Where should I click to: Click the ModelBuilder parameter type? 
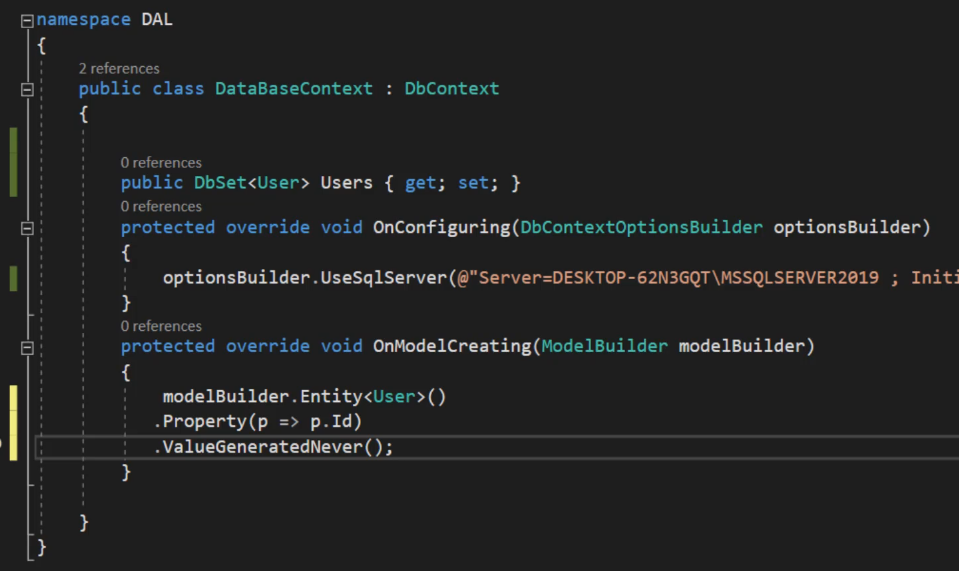click(x=604, y=346)
